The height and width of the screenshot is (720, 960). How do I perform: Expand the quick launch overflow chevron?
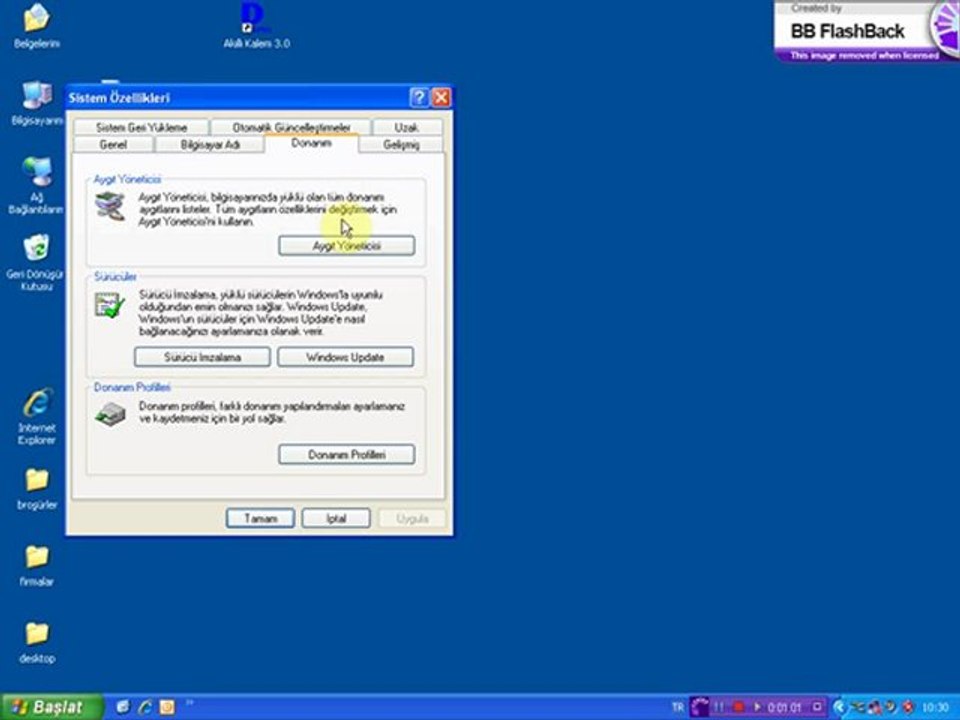[x=189, y=703]
